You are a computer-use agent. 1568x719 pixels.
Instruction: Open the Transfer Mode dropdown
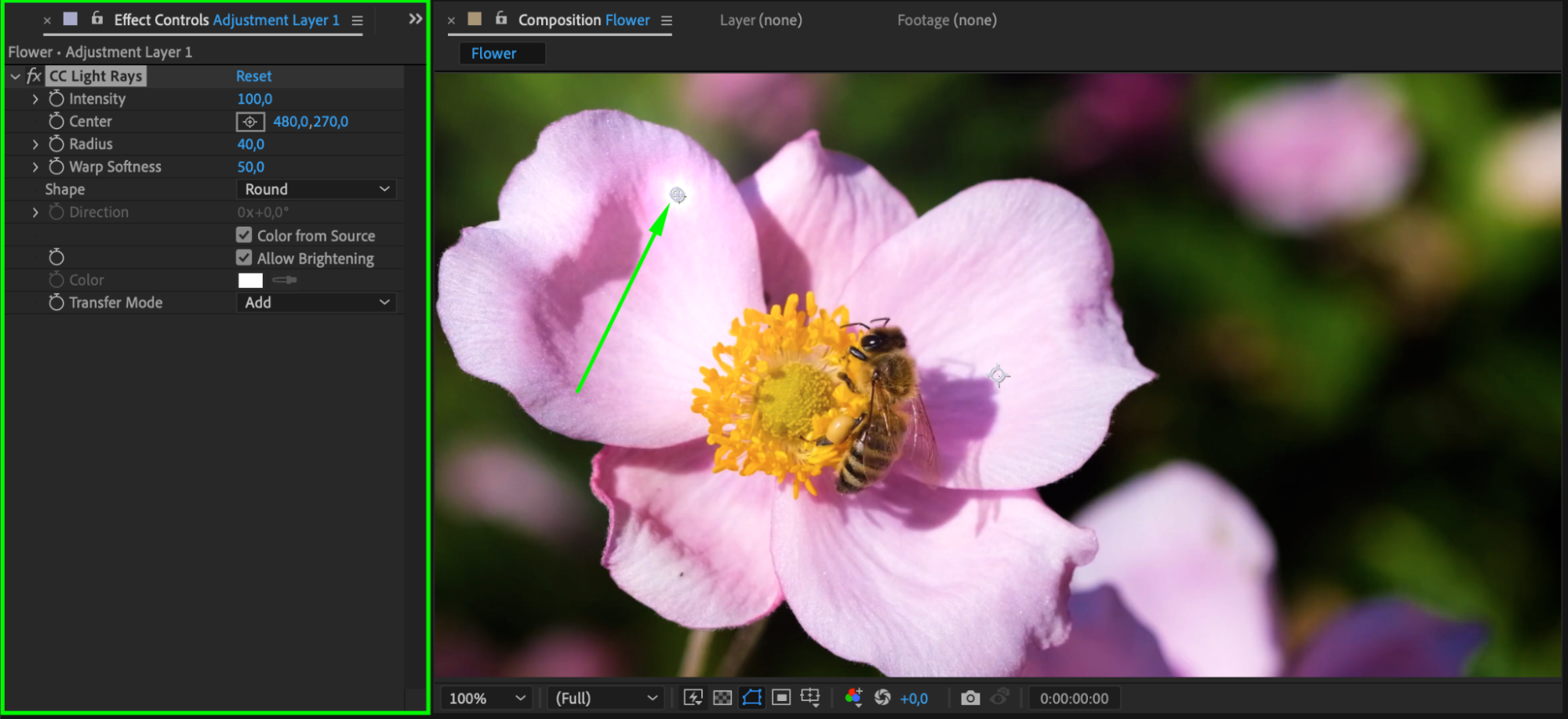(x=316, y=303)
